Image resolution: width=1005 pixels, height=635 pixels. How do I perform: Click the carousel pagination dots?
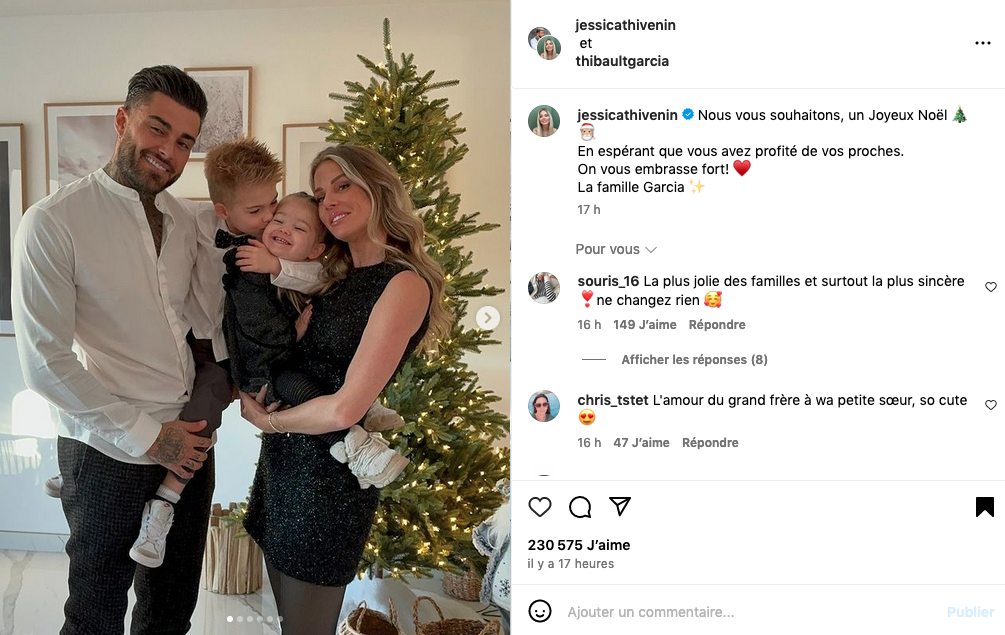click(x=254, y=619)
